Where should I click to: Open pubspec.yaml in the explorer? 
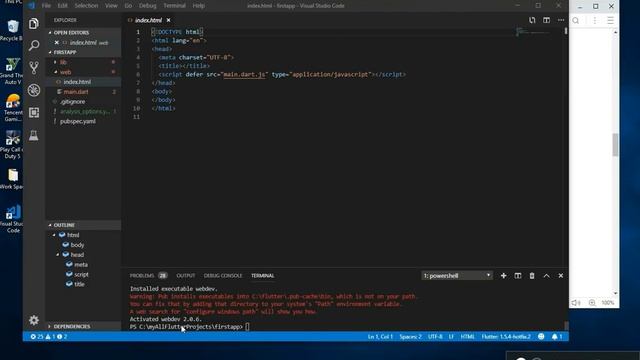(78, 122)
